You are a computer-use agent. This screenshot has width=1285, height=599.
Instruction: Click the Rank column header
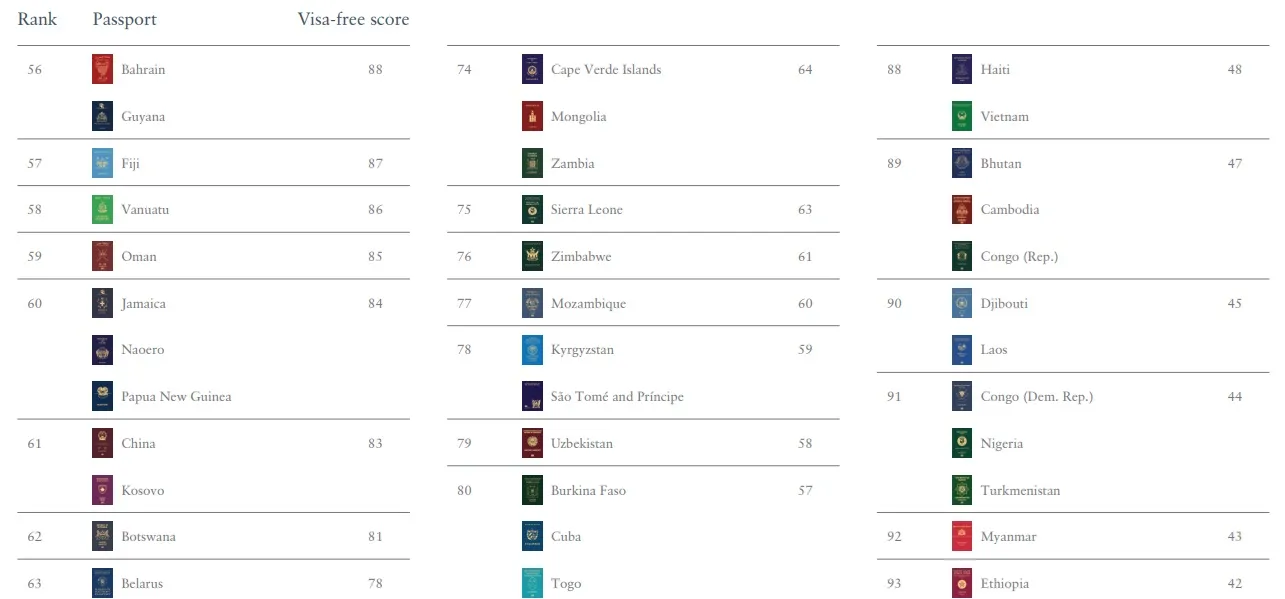37,20
